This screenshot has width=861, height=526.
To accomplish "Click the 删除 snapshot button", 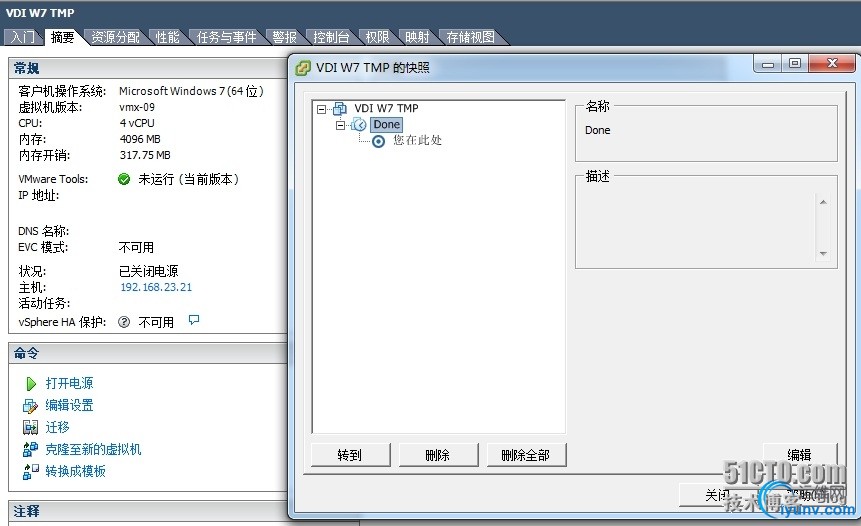I will tap(438, 455).
